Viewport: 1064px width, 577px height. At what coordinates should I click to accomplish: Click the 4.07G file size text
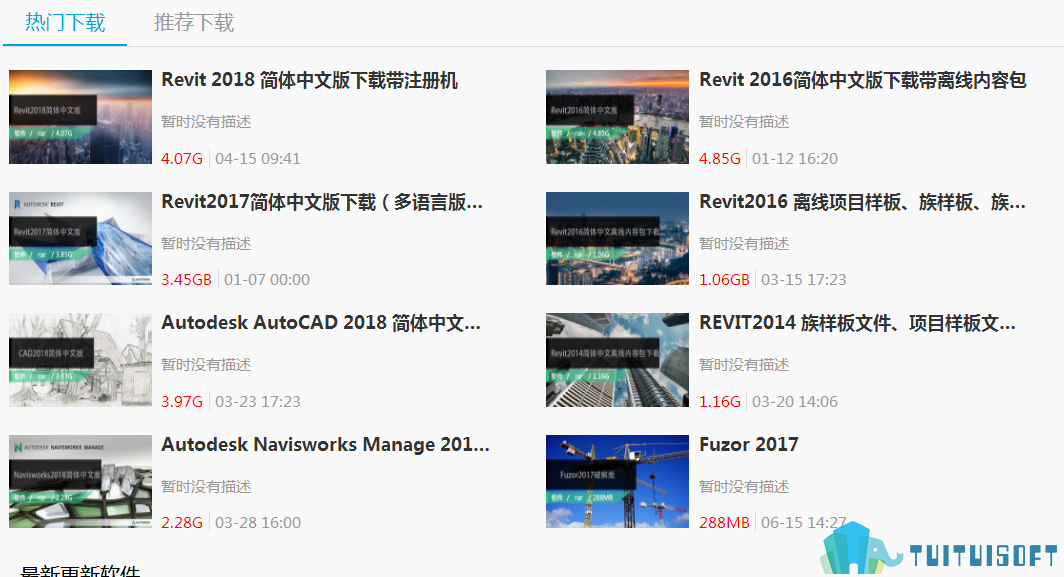(182, 159)
